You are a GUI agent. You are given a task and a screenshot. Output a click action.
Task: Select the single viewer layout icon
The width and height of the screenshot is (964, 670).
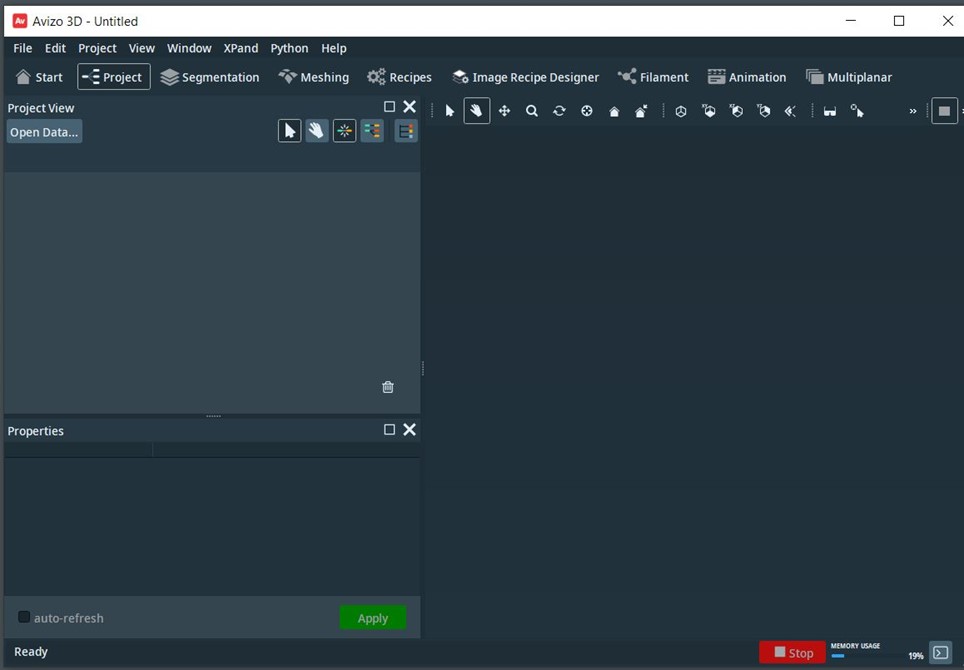tap(944, 111)
